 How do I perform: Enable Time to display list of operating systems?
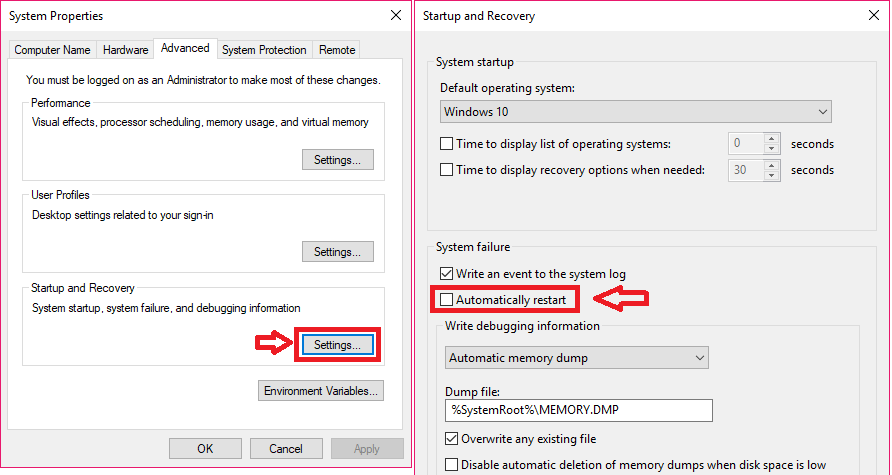coord(447,144)
